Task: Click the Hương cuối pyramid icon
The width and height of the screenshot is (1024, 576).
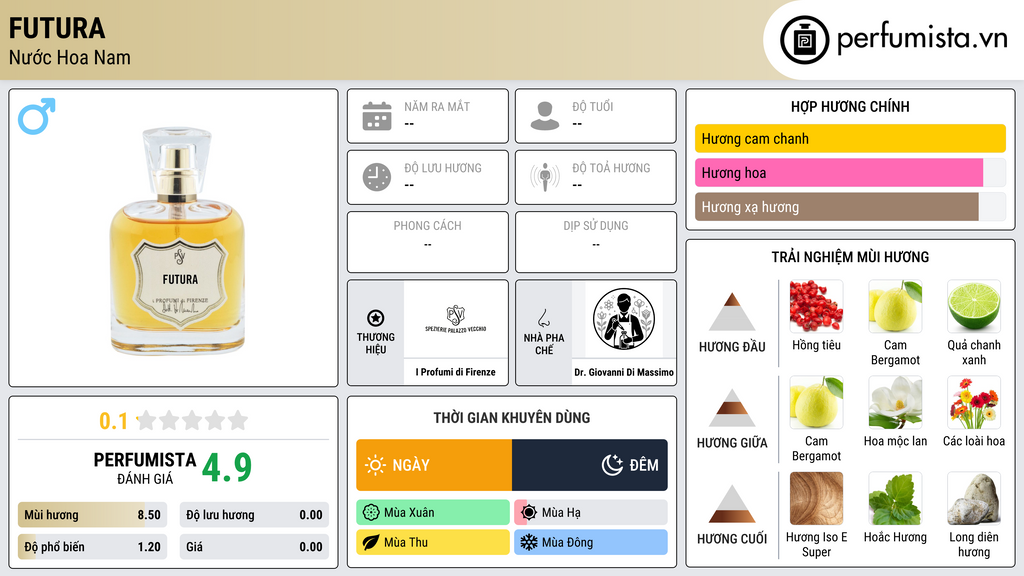Action: (732, 504)
